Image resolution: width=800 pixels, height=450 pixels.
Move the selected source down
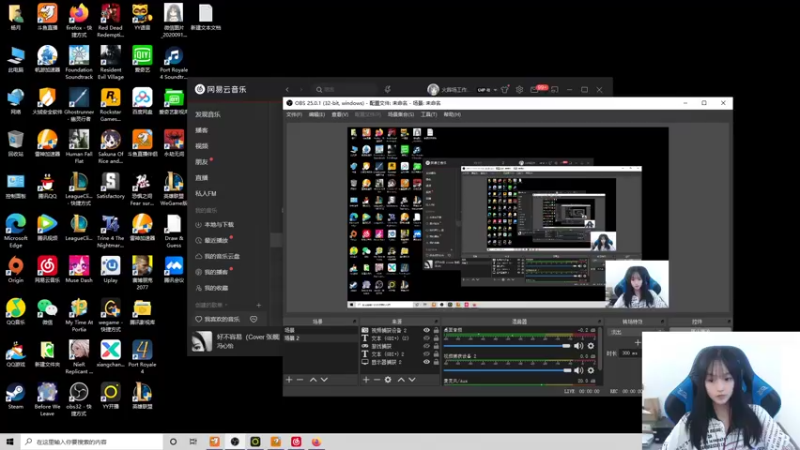pyautogui.click(x=412, y=380)
